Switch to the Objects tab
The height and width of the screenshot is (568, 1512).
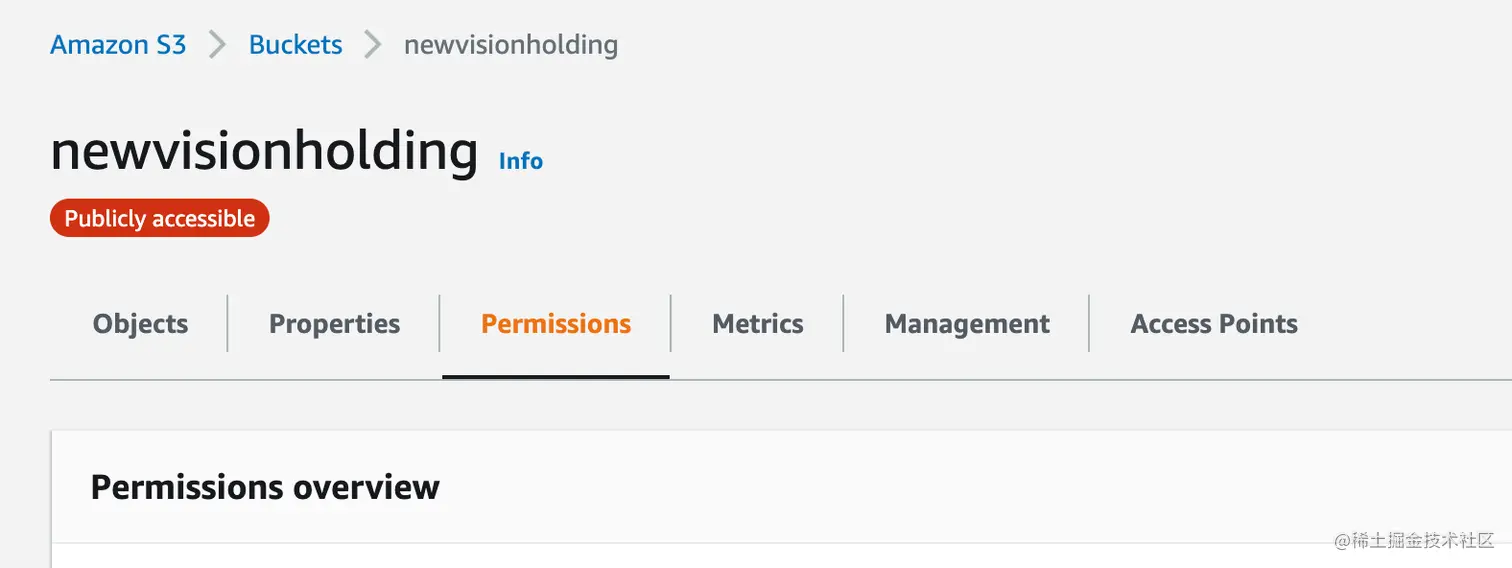point(140,324)
